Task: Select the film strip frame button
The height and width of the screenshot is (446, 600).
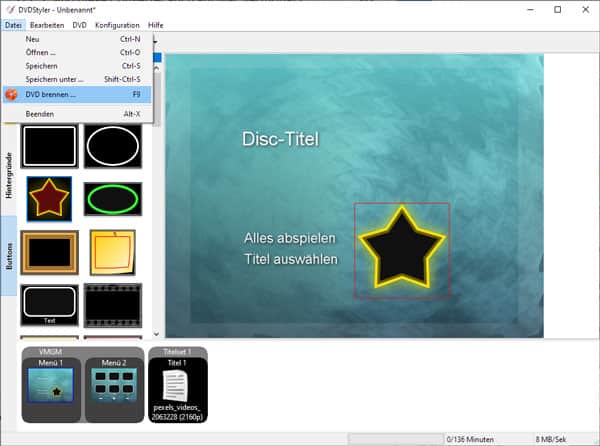Action: tap(112, 304)
